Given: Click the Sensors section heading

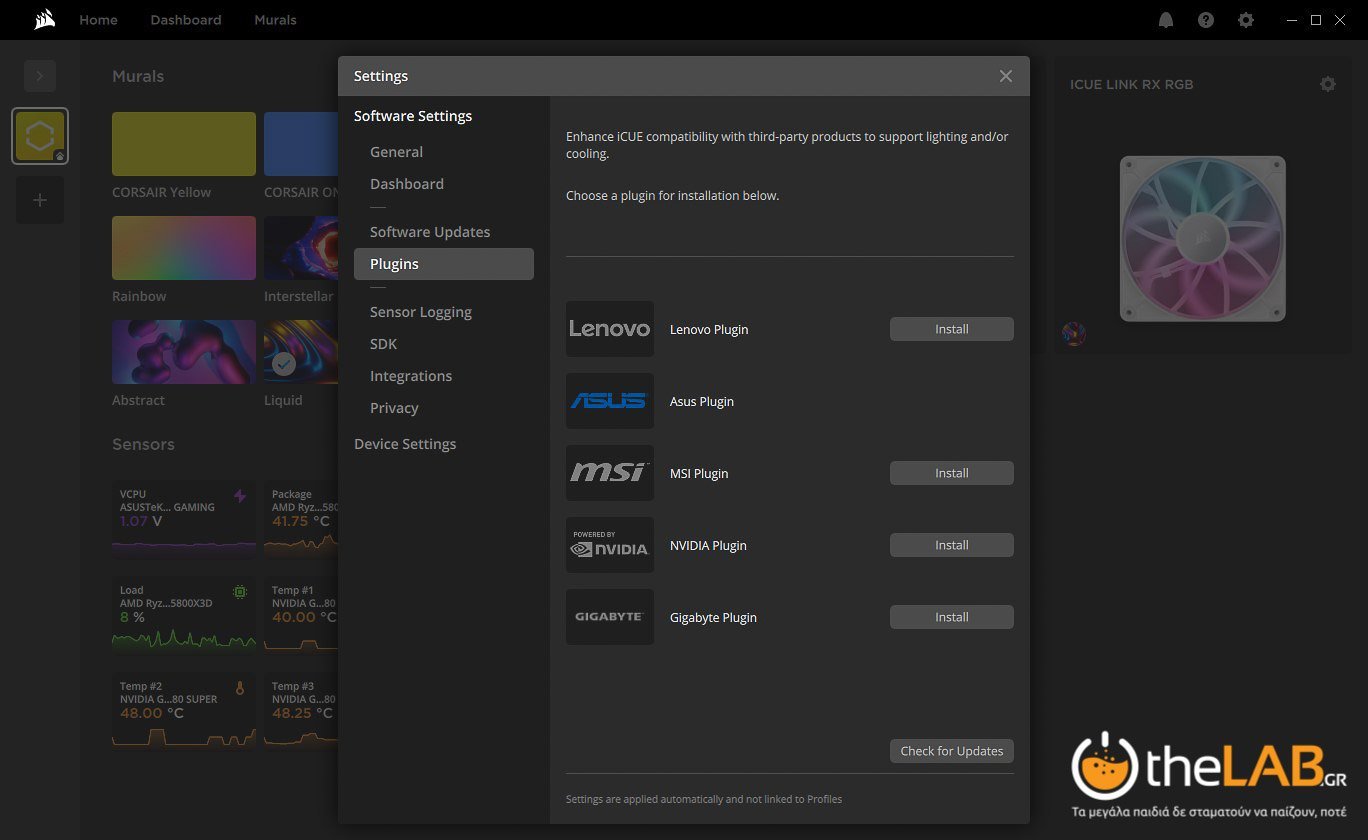Looking at the screenshot, I should tap(143, 444).
